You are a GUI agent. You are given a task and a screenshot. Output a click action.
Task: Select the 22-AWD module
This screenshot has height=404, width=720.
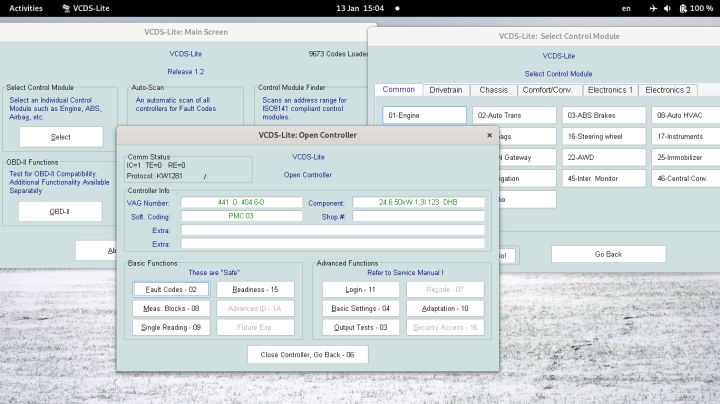tap(604, 157)
